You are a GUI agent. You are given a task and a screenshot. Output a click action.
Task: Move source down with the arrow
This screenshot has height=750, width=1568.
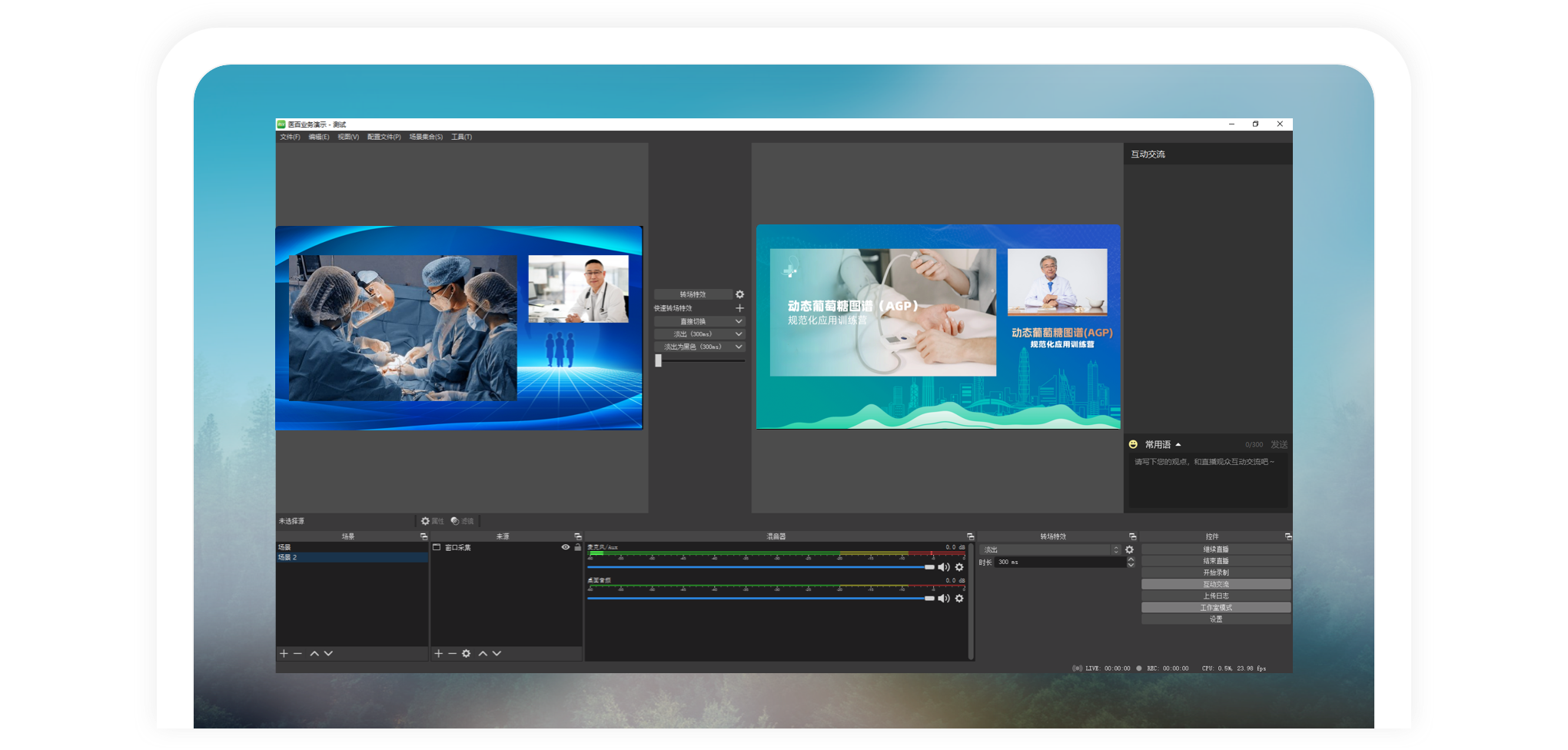tap(497, 653)
